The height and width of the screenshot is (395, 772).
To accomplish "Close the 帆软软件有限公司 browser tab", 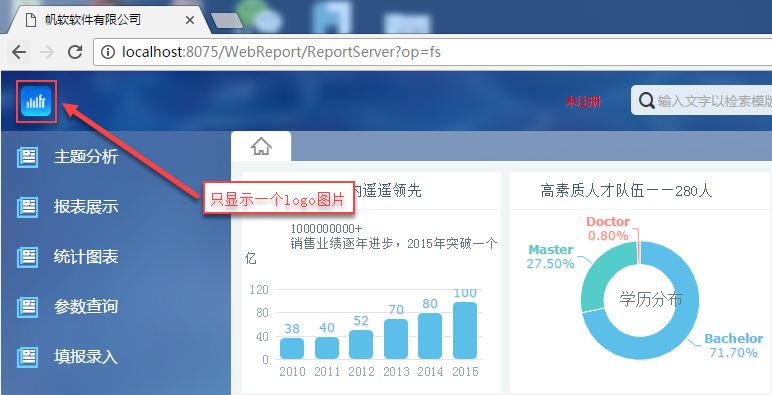I will click(190, 21).
